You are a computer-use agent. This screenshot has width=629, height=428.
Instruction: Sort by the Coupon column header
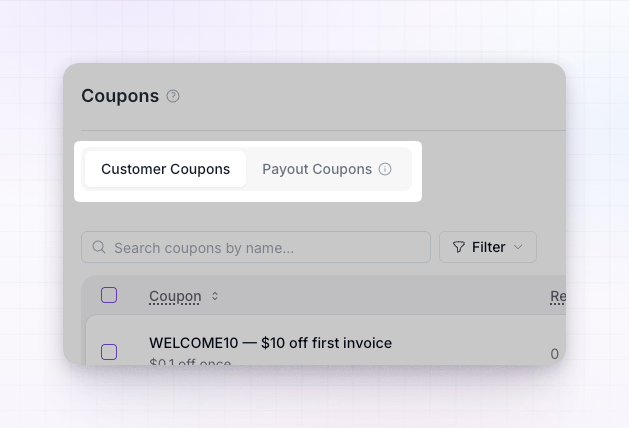point(175,296)
